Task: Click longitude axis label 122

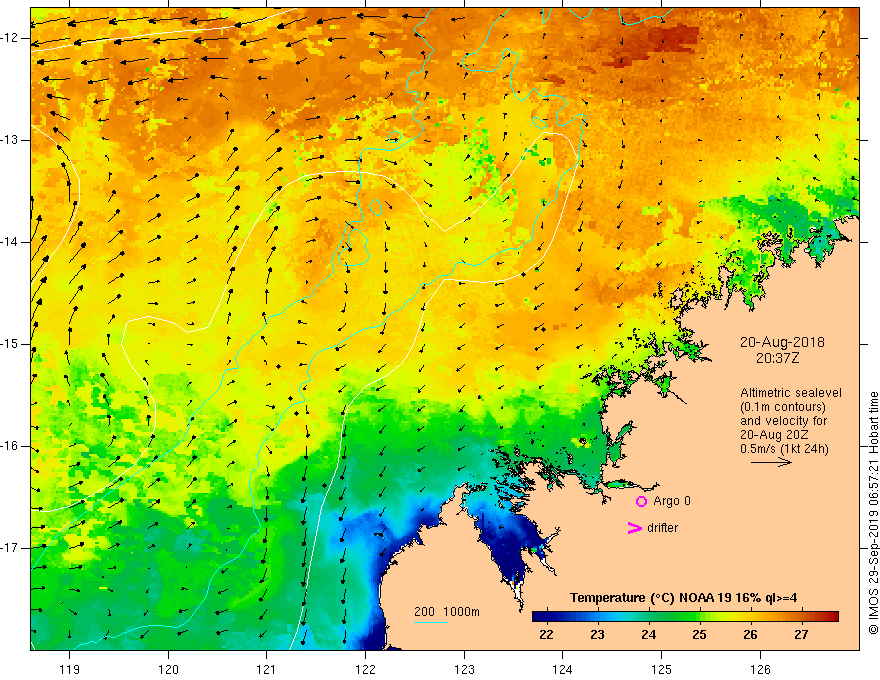Action: (x=365, y=669)
